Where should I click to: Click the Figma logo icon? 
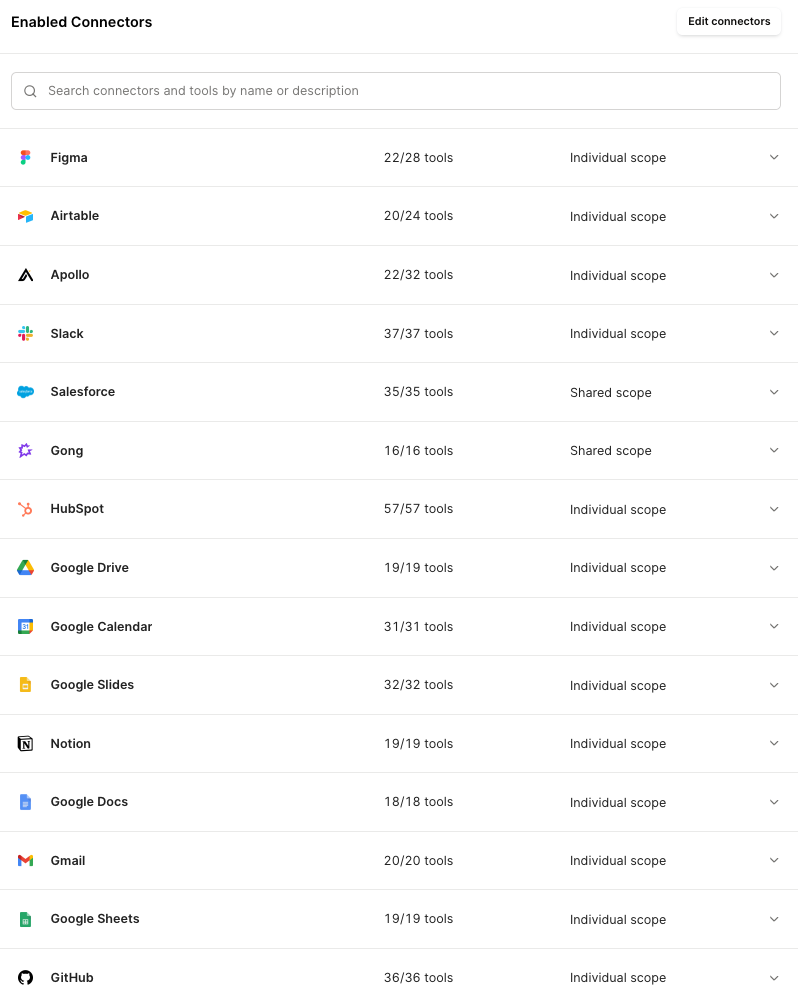tap(25, 158)
